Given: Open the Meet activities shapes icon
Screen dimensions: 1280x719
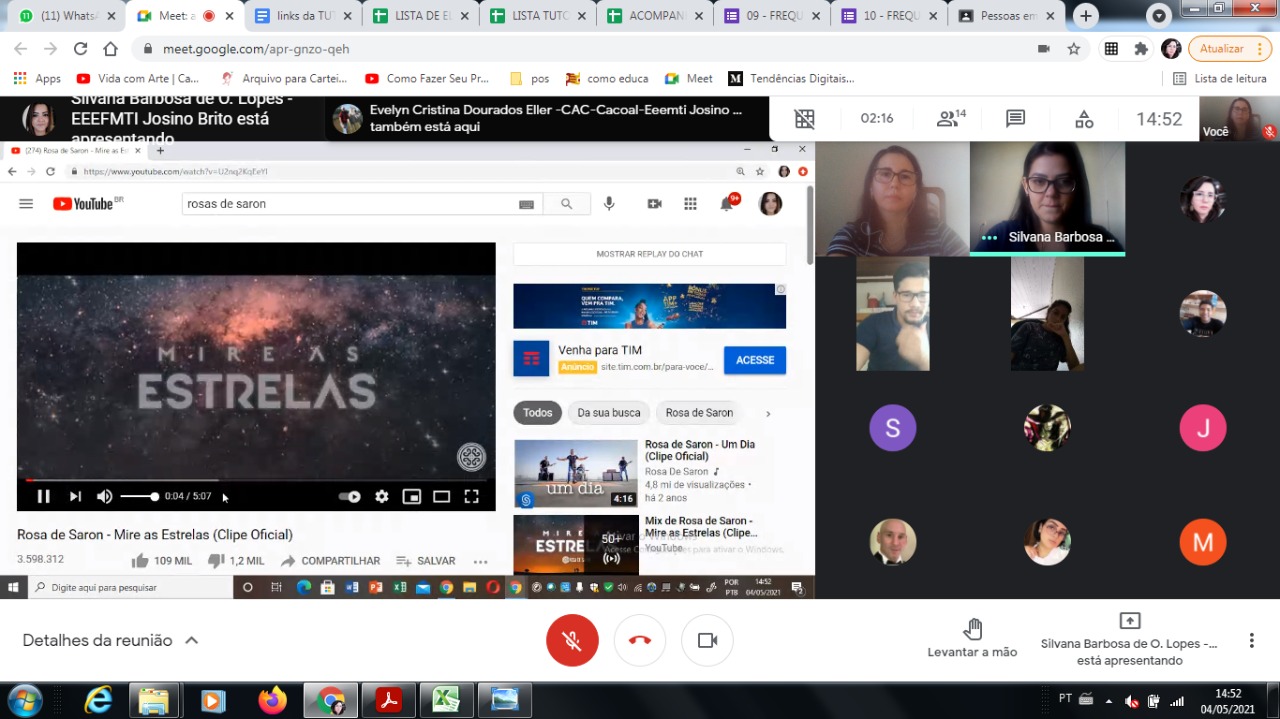Looking at the screenshot, I should 1084,119.
